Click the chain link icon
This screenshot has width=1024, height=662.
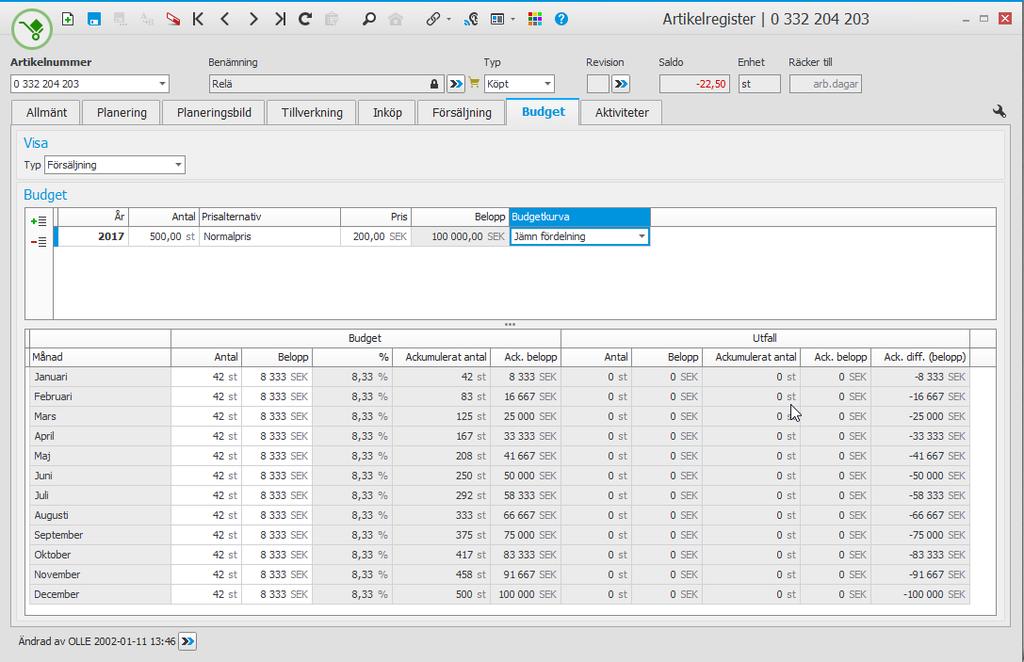(433, 19)
